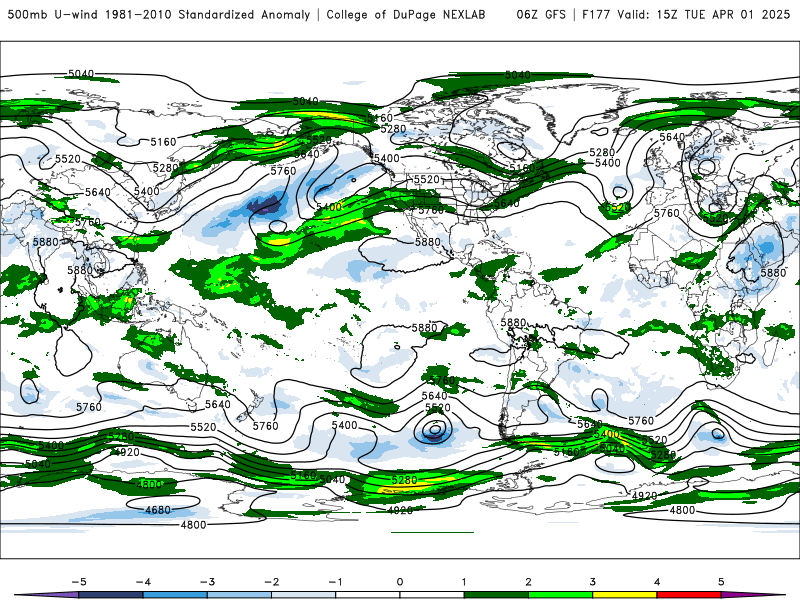800x600 pixels.
Task: Click the '06Z GFS' model run label
Action: 541,14
